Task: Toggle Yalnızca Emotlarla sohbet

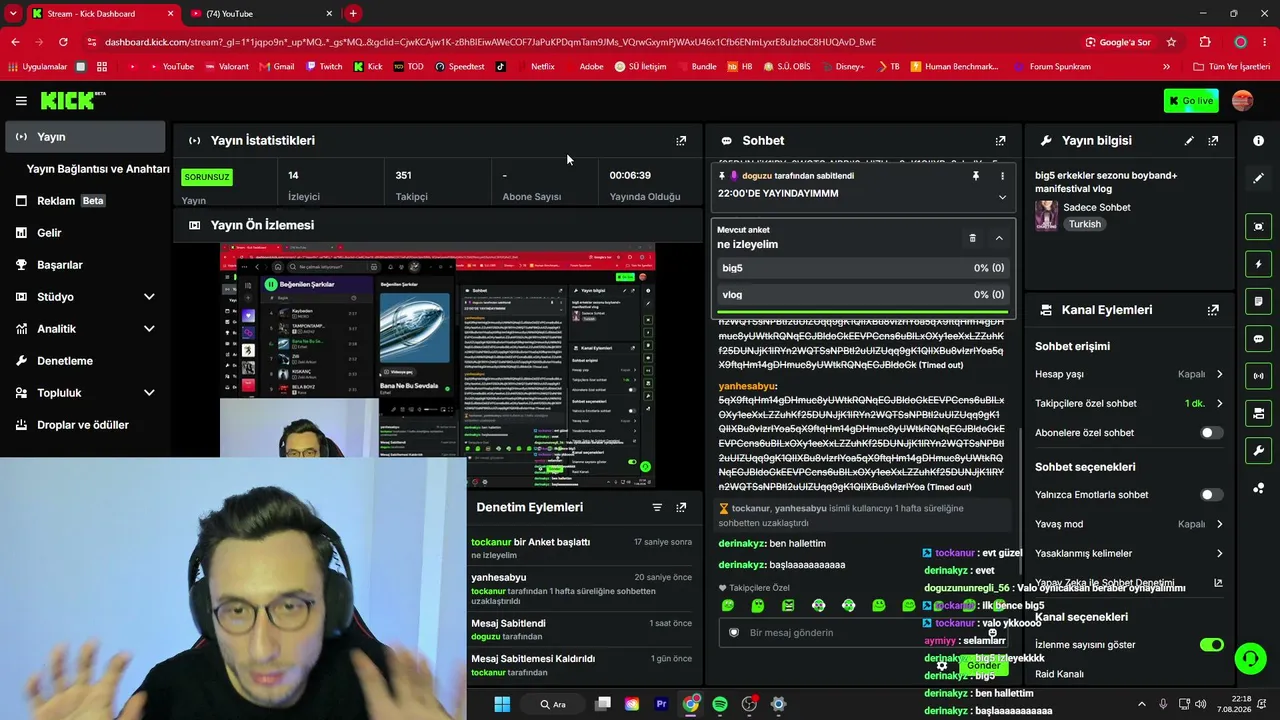Action: [1211, 495]
